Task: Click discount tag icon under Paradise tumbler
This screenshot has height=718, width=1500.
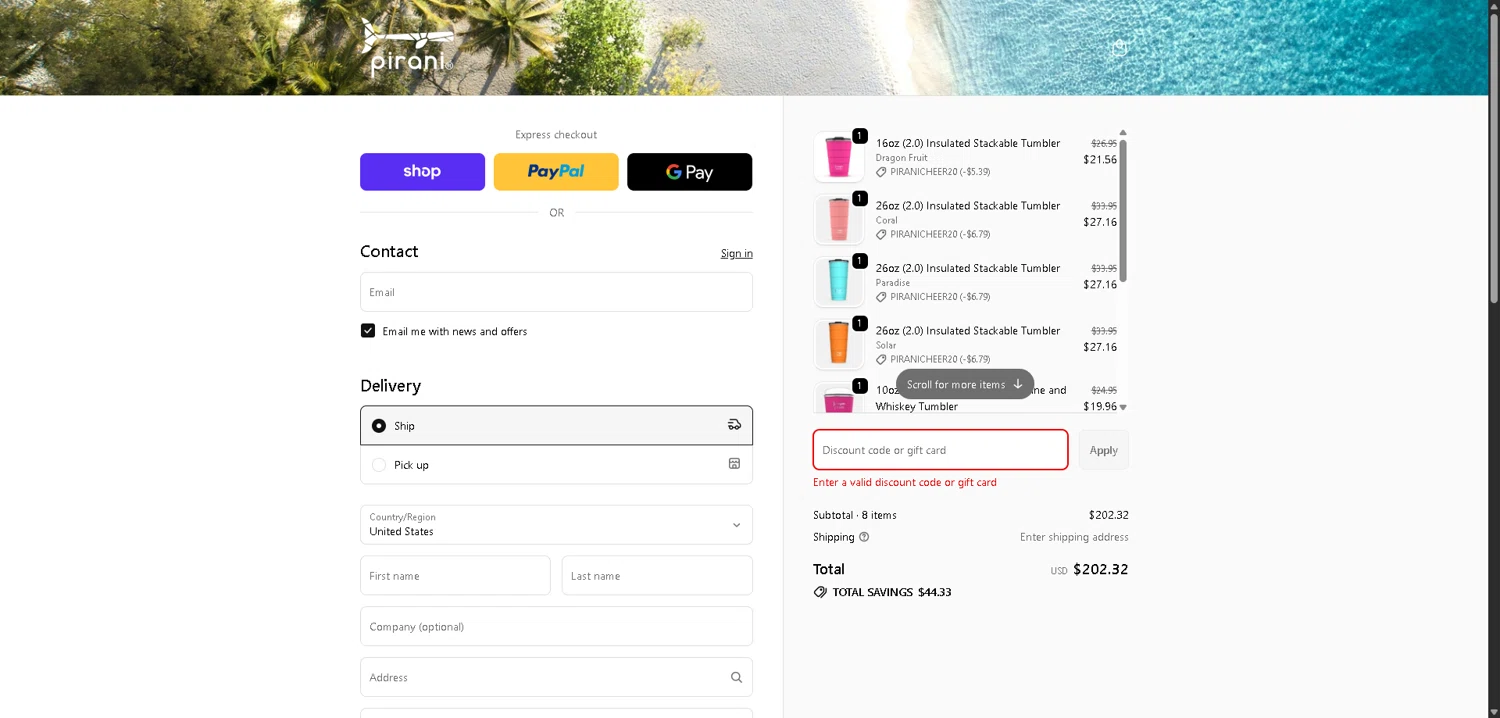Action: [881, 297]
